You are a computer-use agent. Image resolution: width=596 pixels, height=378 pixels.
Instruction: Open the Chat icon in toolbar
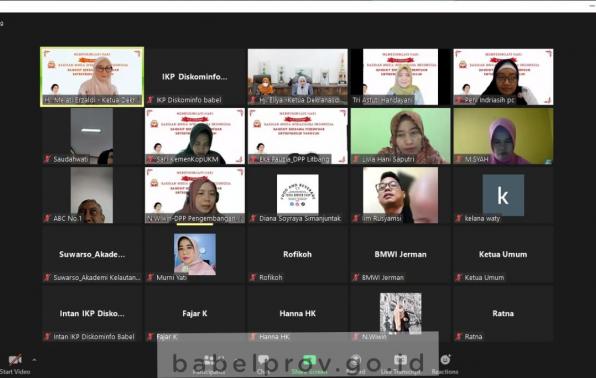[263, 361]
